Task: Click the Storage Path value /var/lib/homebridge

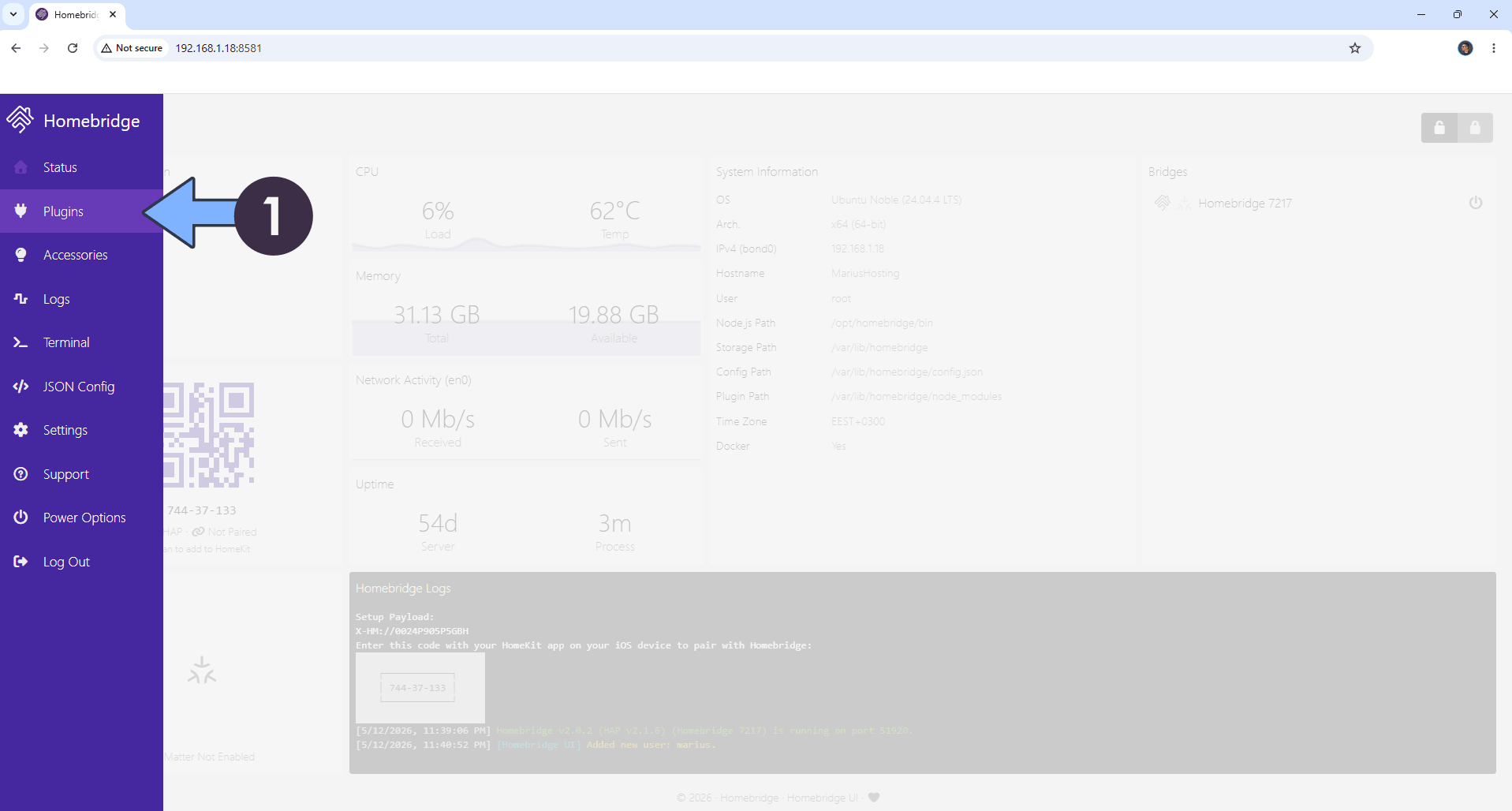Action: [879, 347]
